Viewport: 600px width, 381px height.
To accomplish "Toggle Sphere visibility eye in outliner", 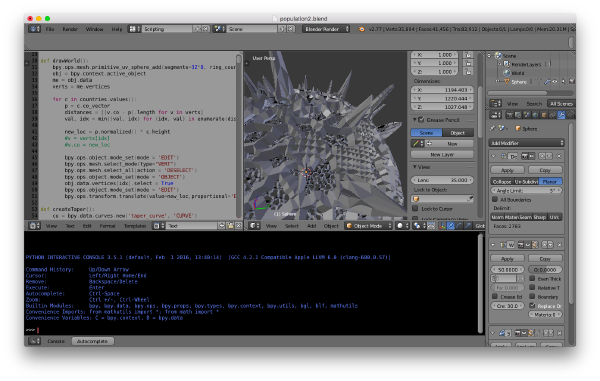I will 555,81.
